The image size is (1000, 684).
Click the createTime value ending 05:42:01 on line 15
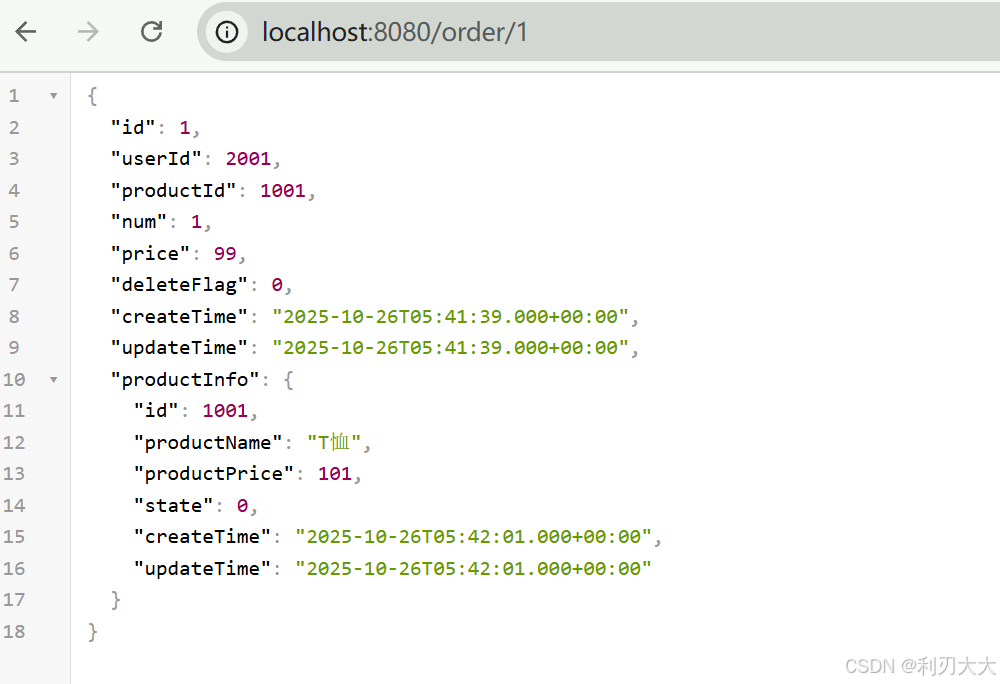tap(474, 537)
